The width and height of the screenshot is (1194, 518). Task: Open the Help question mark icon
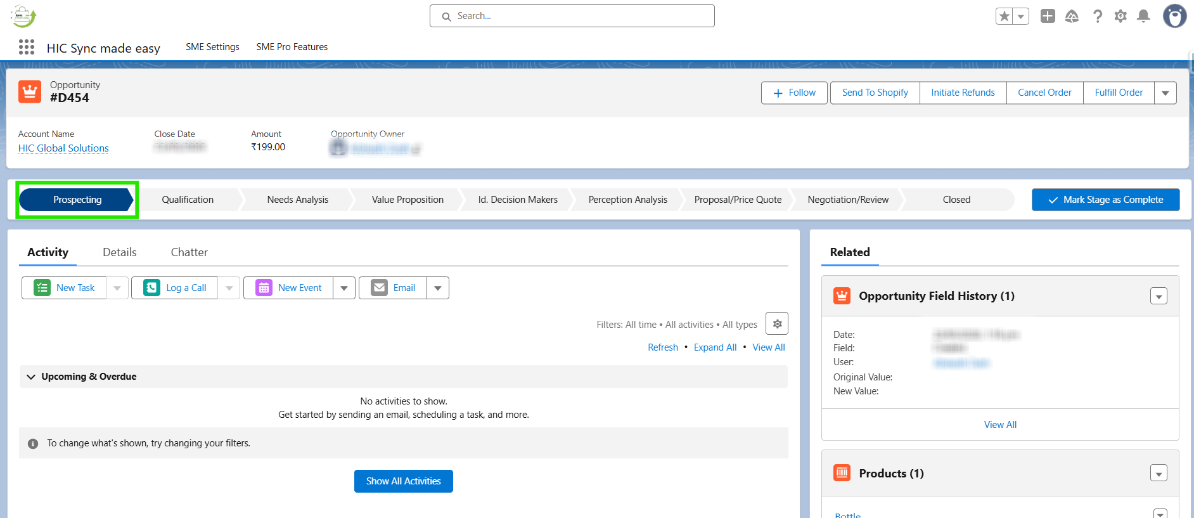[1097, 16]
